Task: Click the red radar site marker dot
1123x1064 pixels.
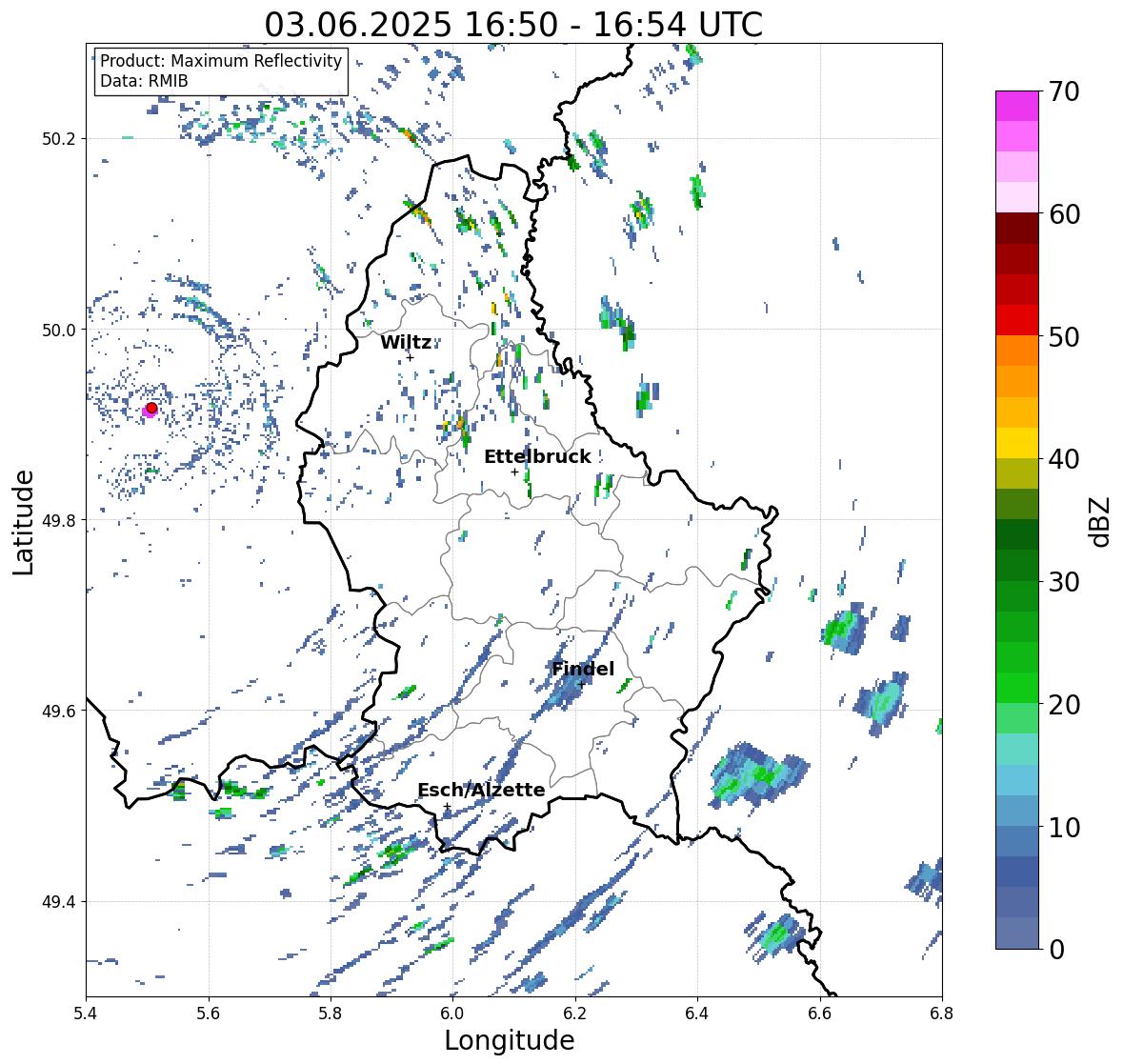Action: 151,408
